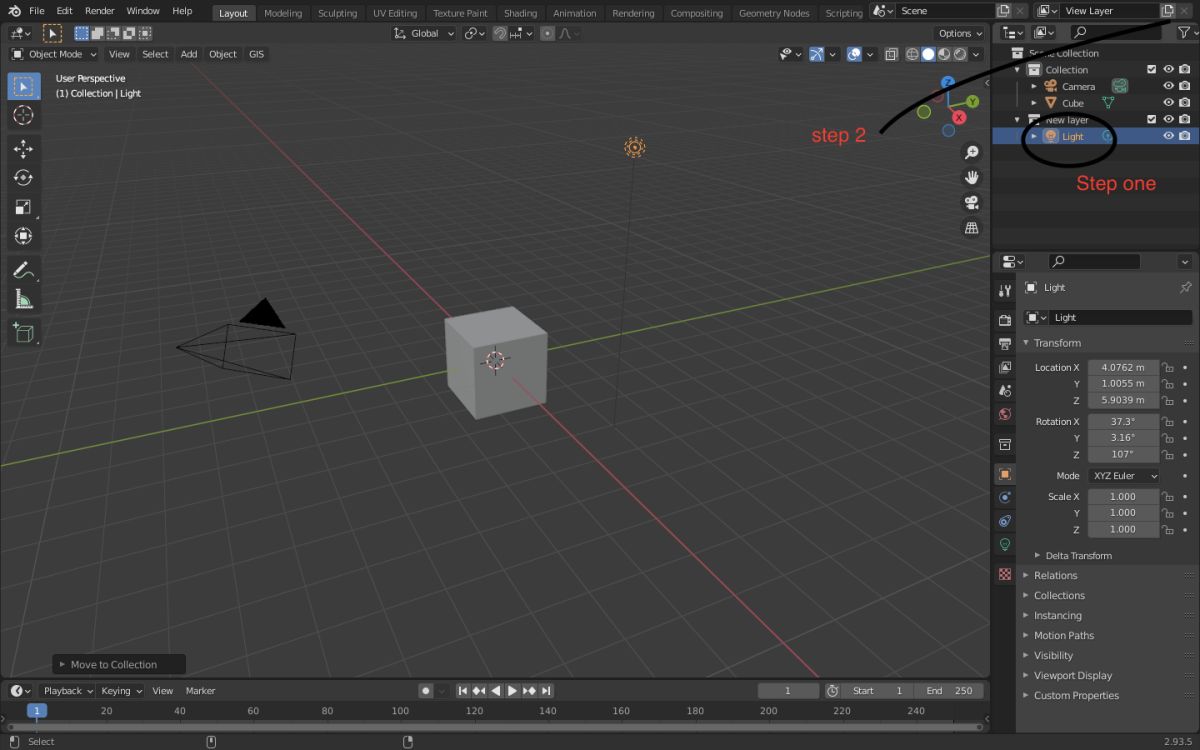Select the Select Box tool
The width and height of the screenshot is (1200, 750).
(23, 86)
